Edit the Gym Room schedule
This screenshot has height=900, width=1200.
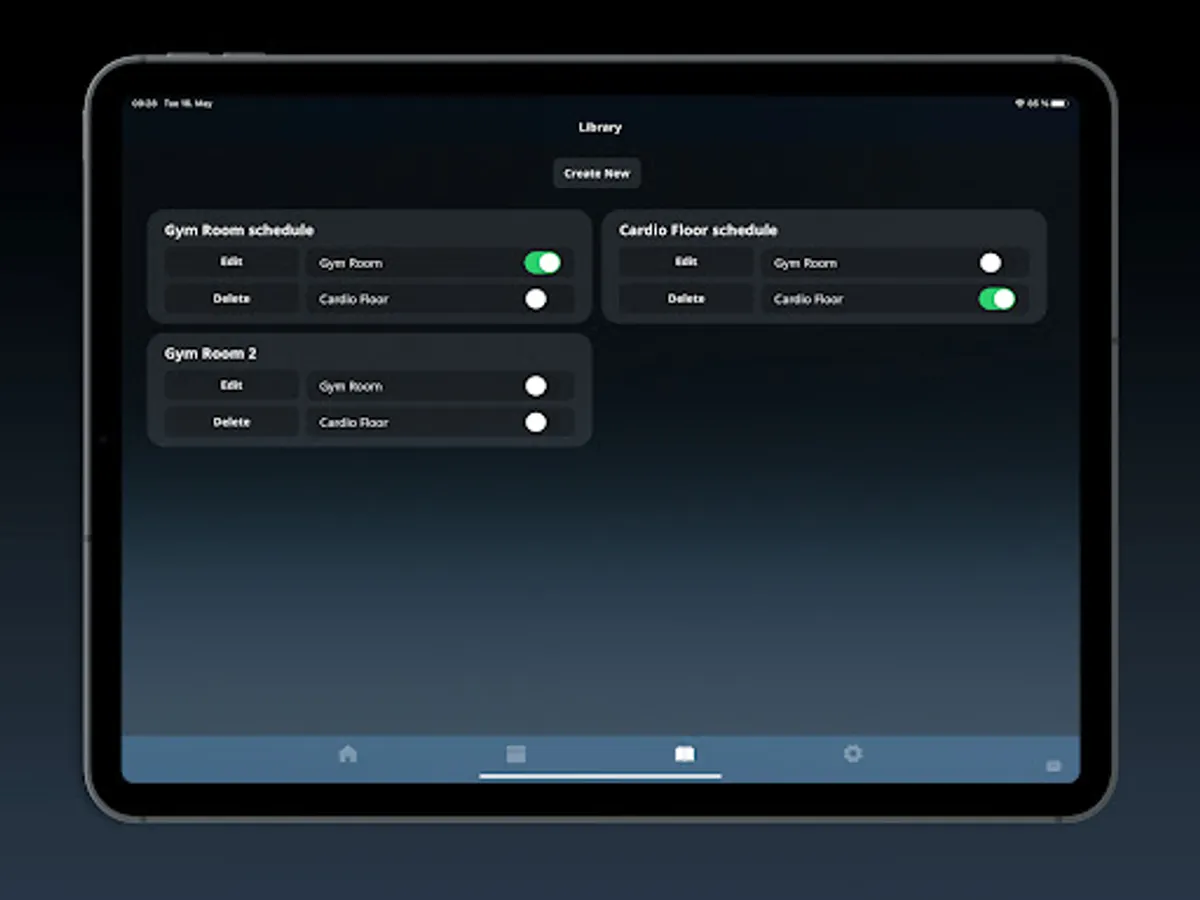(231, 262)
